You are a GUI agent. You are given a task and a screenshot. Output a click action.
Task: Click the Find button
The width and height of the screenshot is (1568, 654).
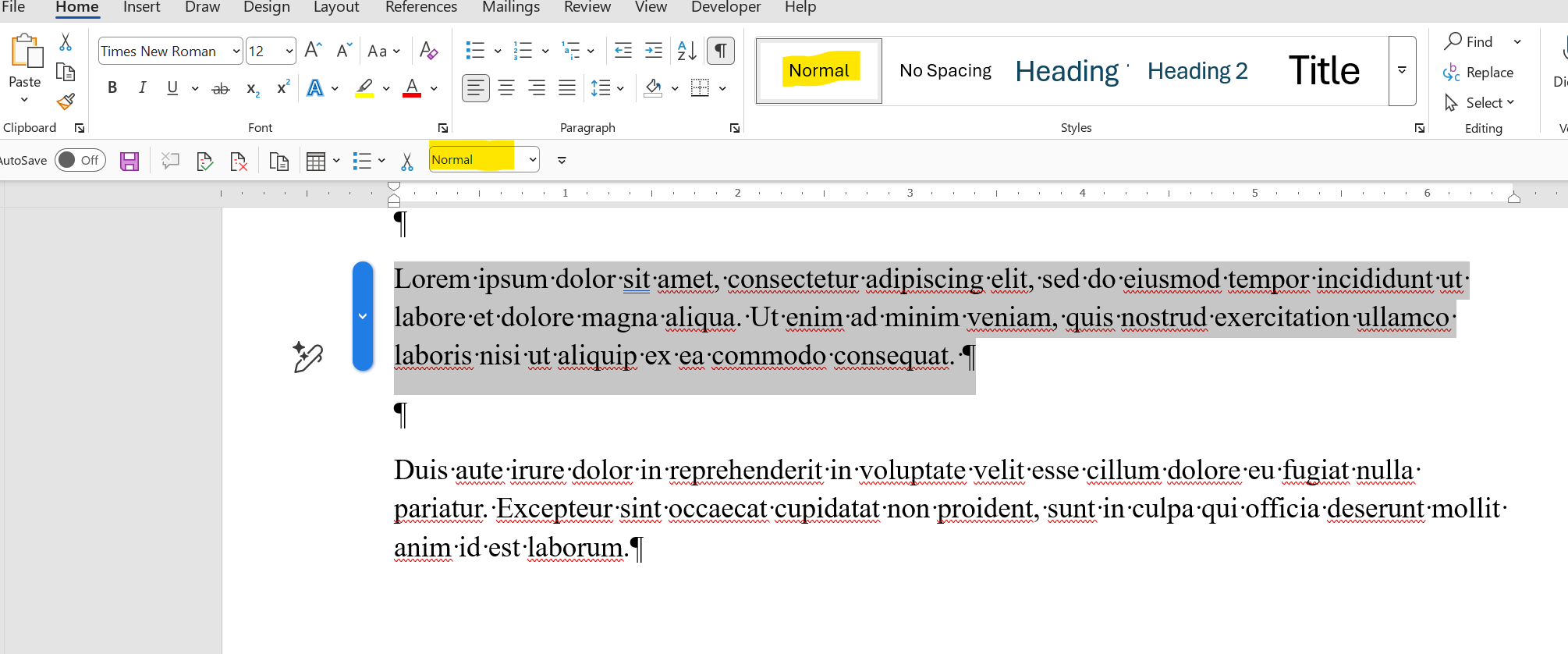(1469, 41)
